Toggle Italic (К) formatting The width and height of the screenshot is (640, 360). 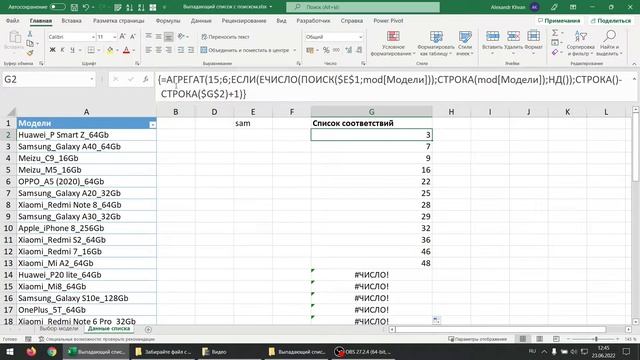click(x=62, y=50)
